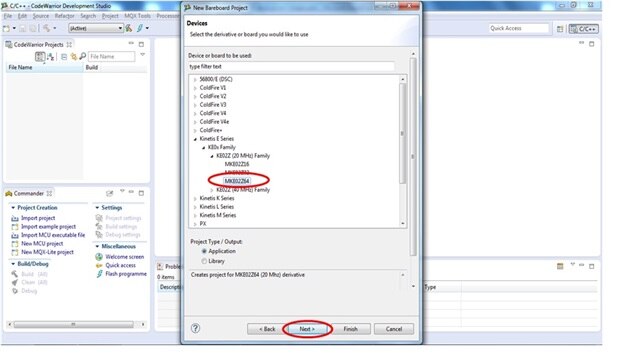Click the build hammer icon beside the Active combo
The width and height of the screenshot is (619, 360).
coord(129,28)
